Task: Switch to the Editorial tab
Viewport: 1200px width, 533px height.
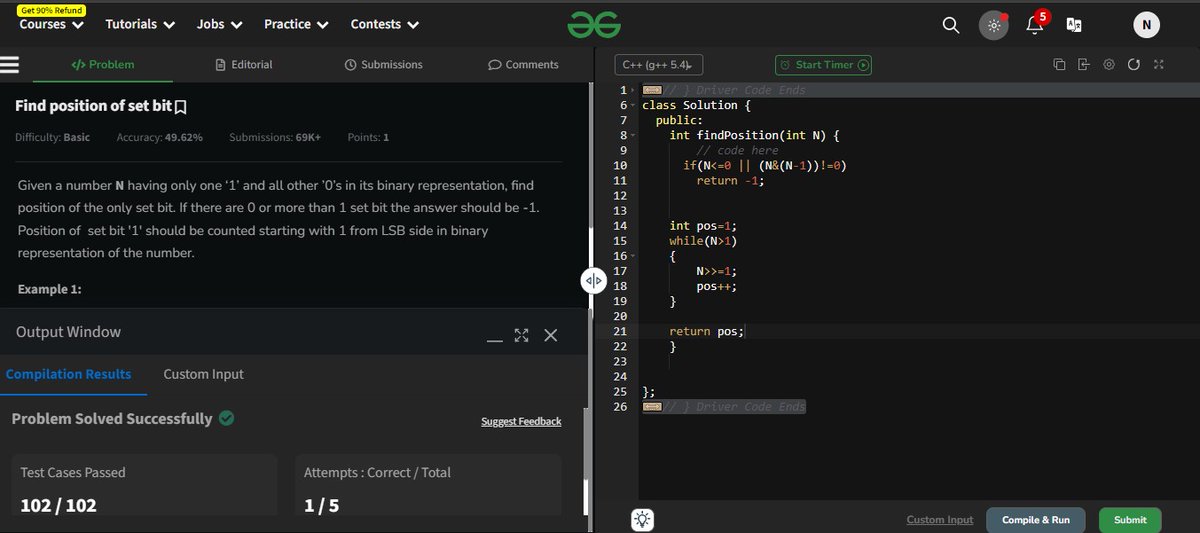Action: [243, 65]
